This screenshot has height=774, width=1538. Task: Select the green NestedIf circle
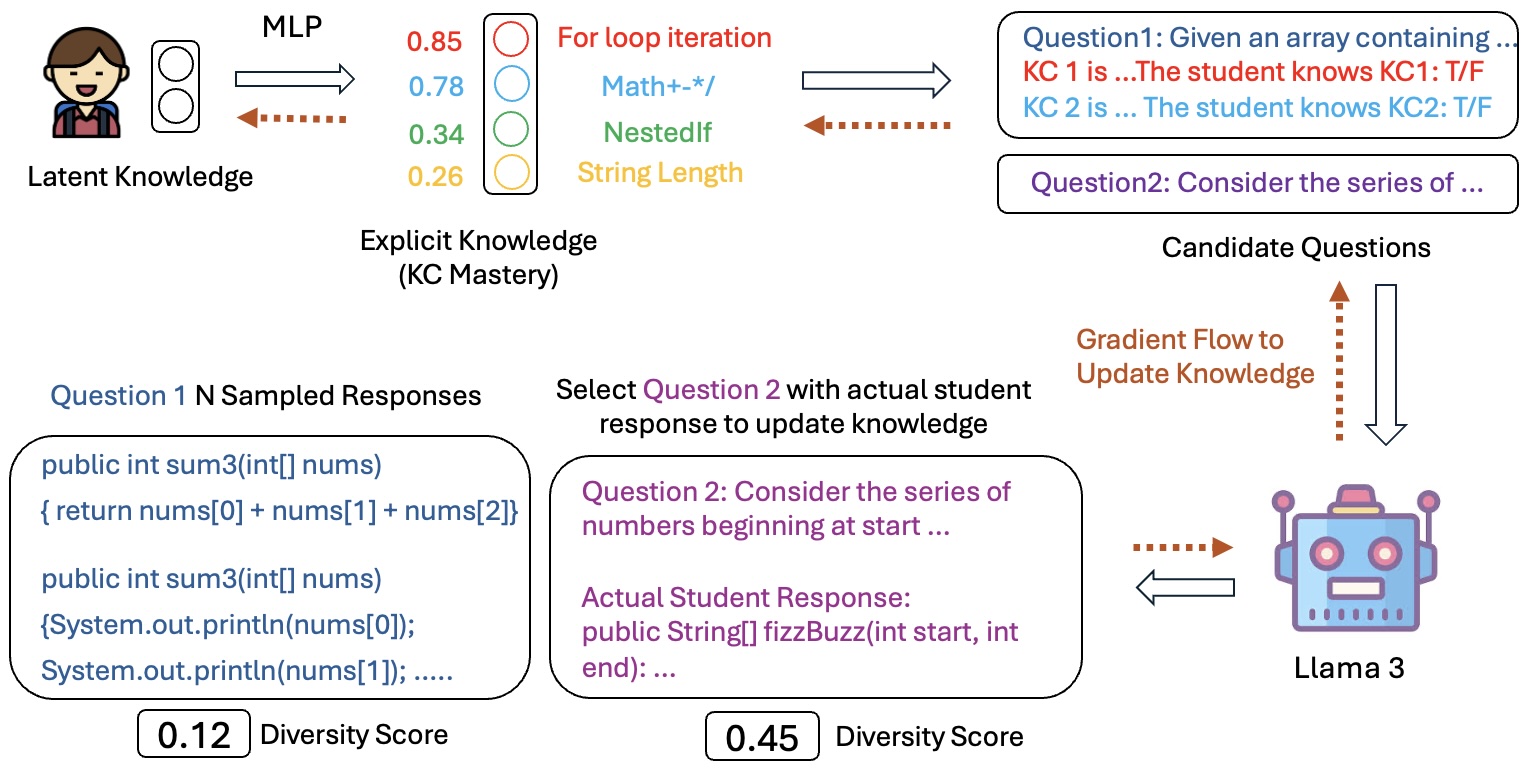coord(510,130)
